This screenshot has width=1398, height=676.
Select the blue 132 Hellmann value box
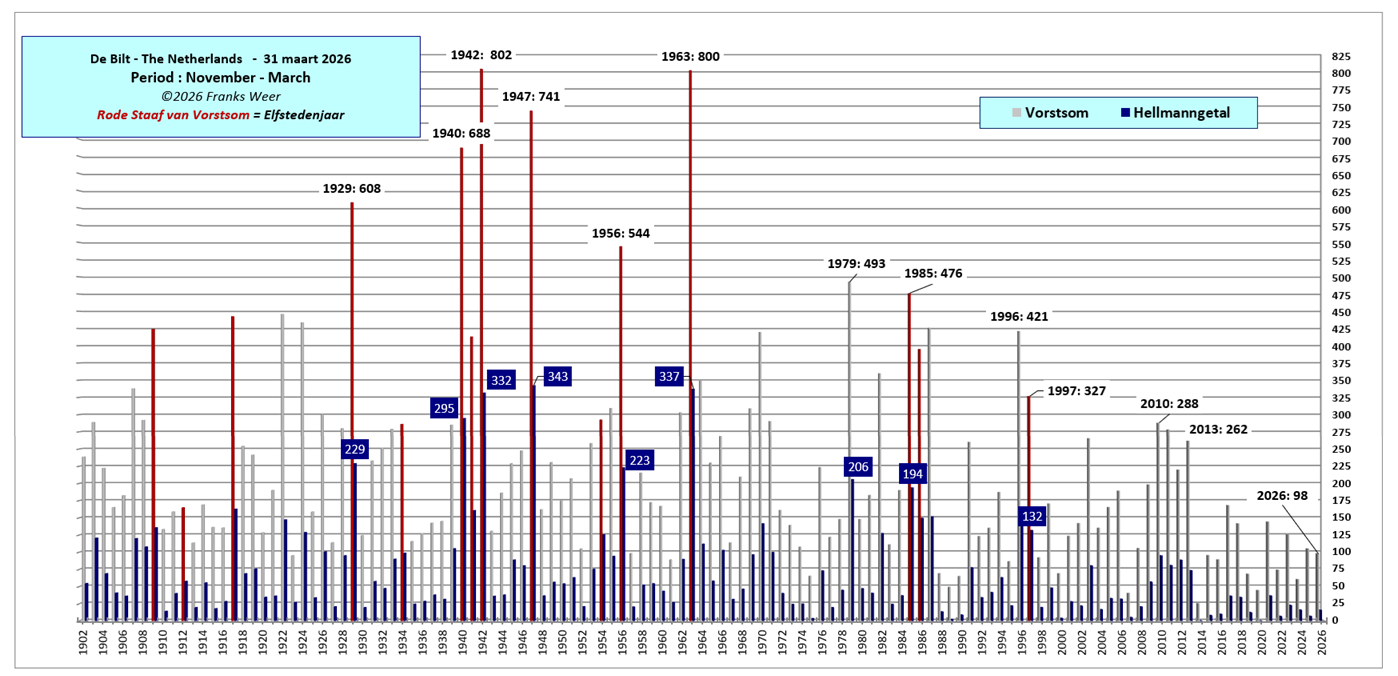click(1032, 516)
